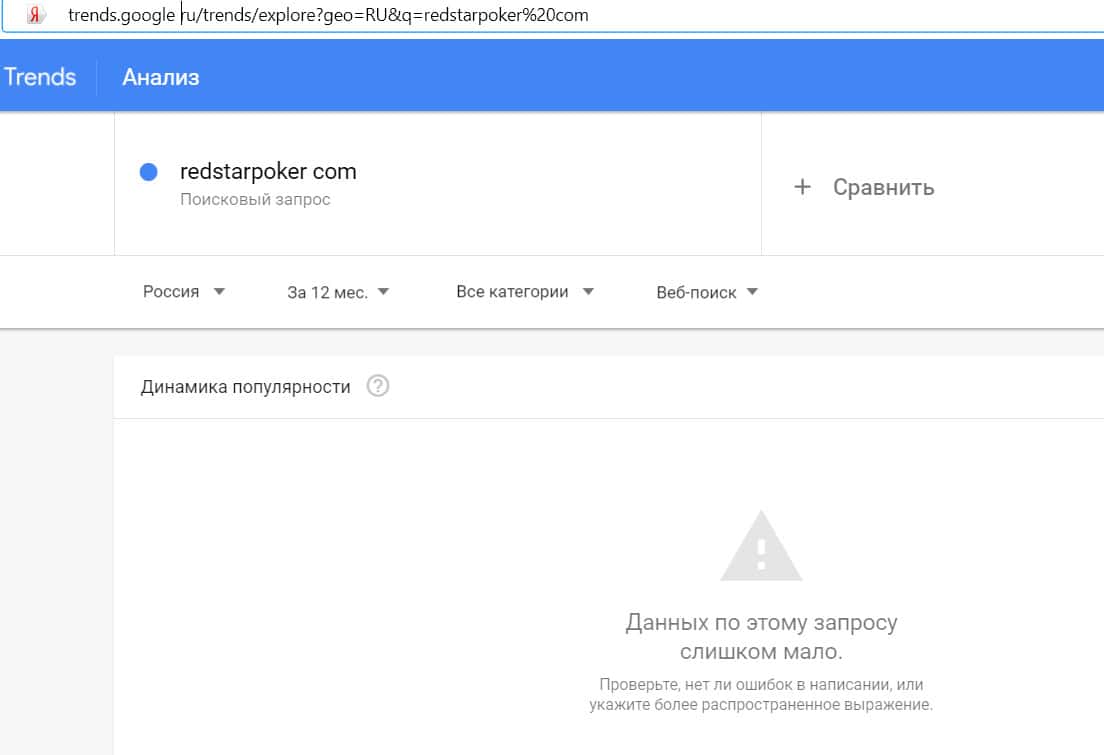Screen dimensions: 1104x755
Task: Click the Динамика популярности heading
Action: pos(245,387)
